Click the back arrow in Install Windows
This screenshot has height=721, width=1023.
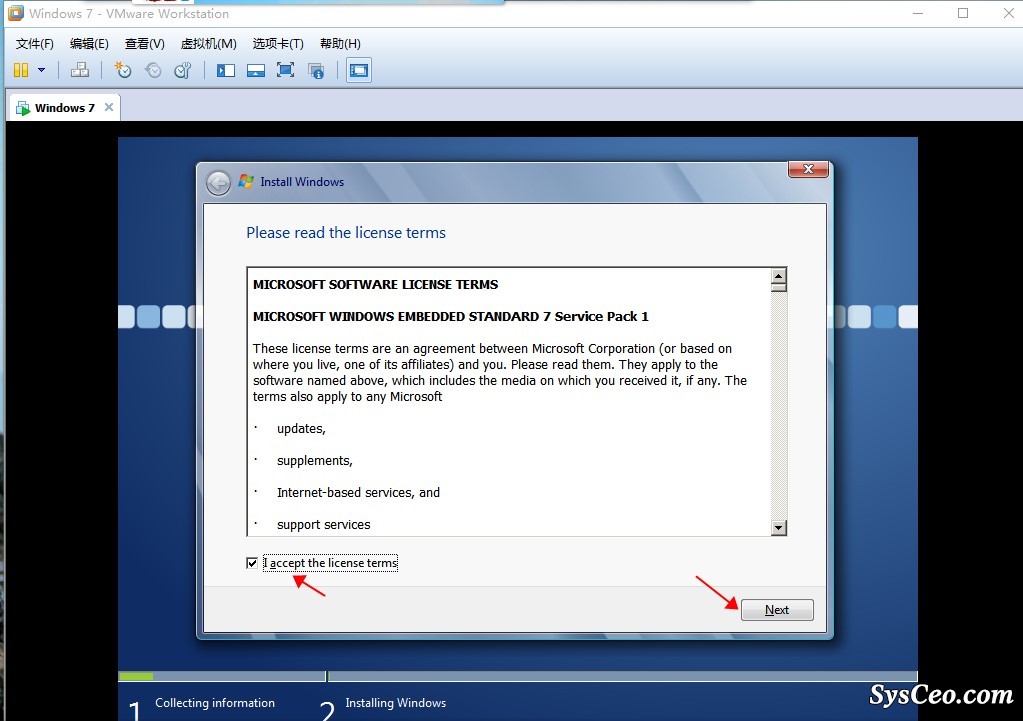pos(219,183)
